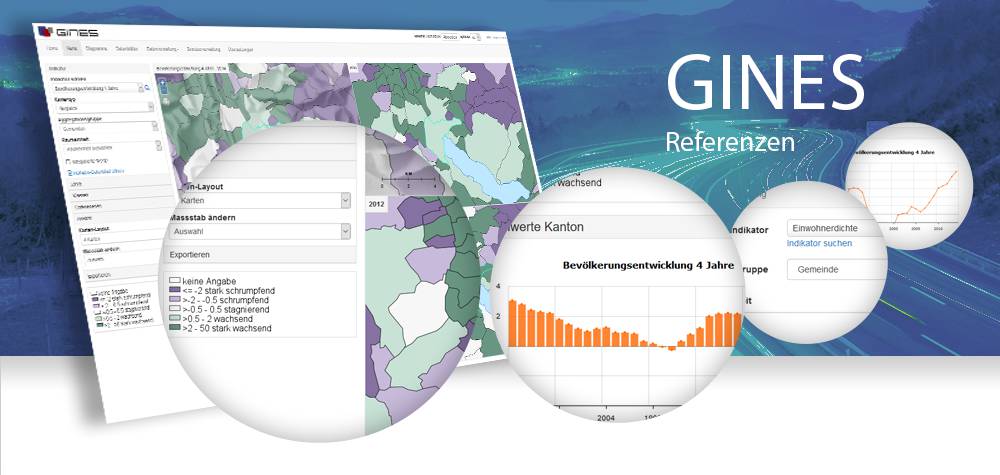Screen dimensions: 1000x475
Task: Open the Diagramme navigation item
Action: pos(96,48)
